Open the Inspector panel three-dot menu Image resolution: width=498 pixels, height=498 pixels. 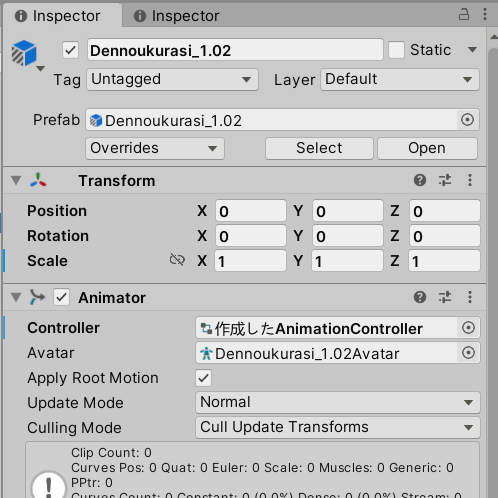[485, 14]
